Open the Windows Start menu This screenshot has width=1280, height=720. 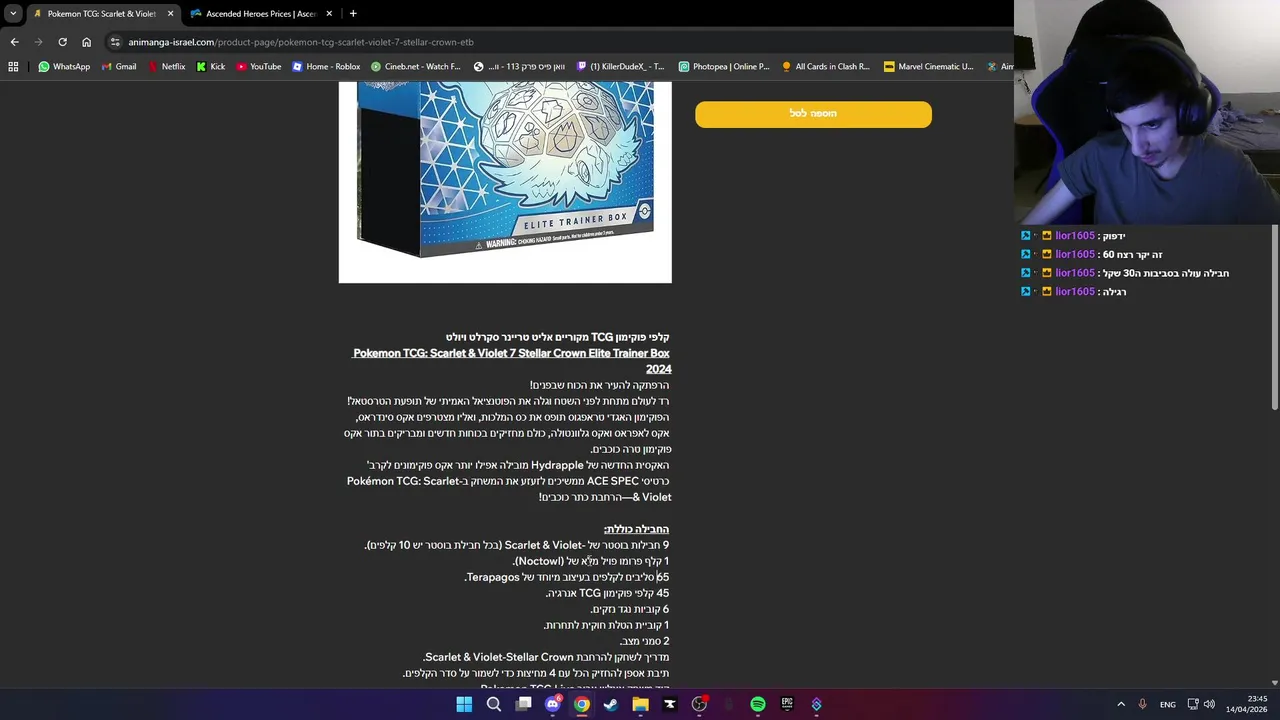pyautogui.click(x=464, y=704)
